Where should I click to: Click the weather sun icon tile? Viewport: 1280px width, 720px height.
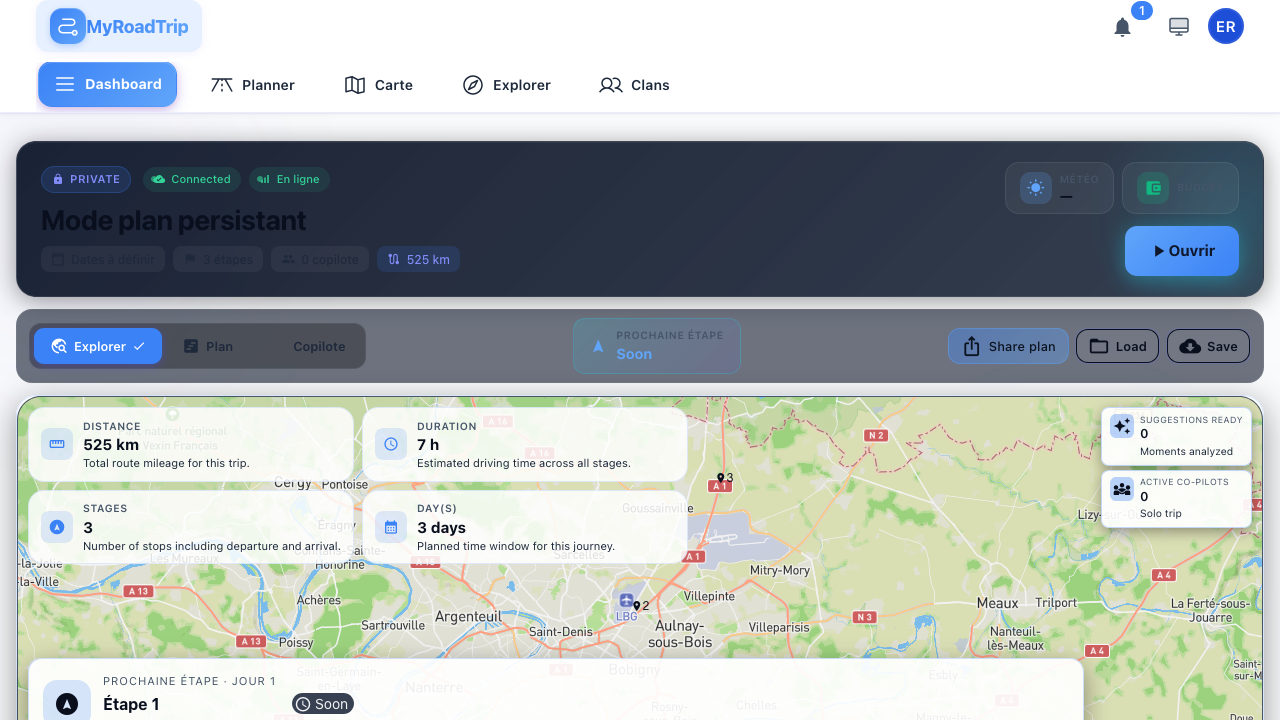(x=1035, y=188)
